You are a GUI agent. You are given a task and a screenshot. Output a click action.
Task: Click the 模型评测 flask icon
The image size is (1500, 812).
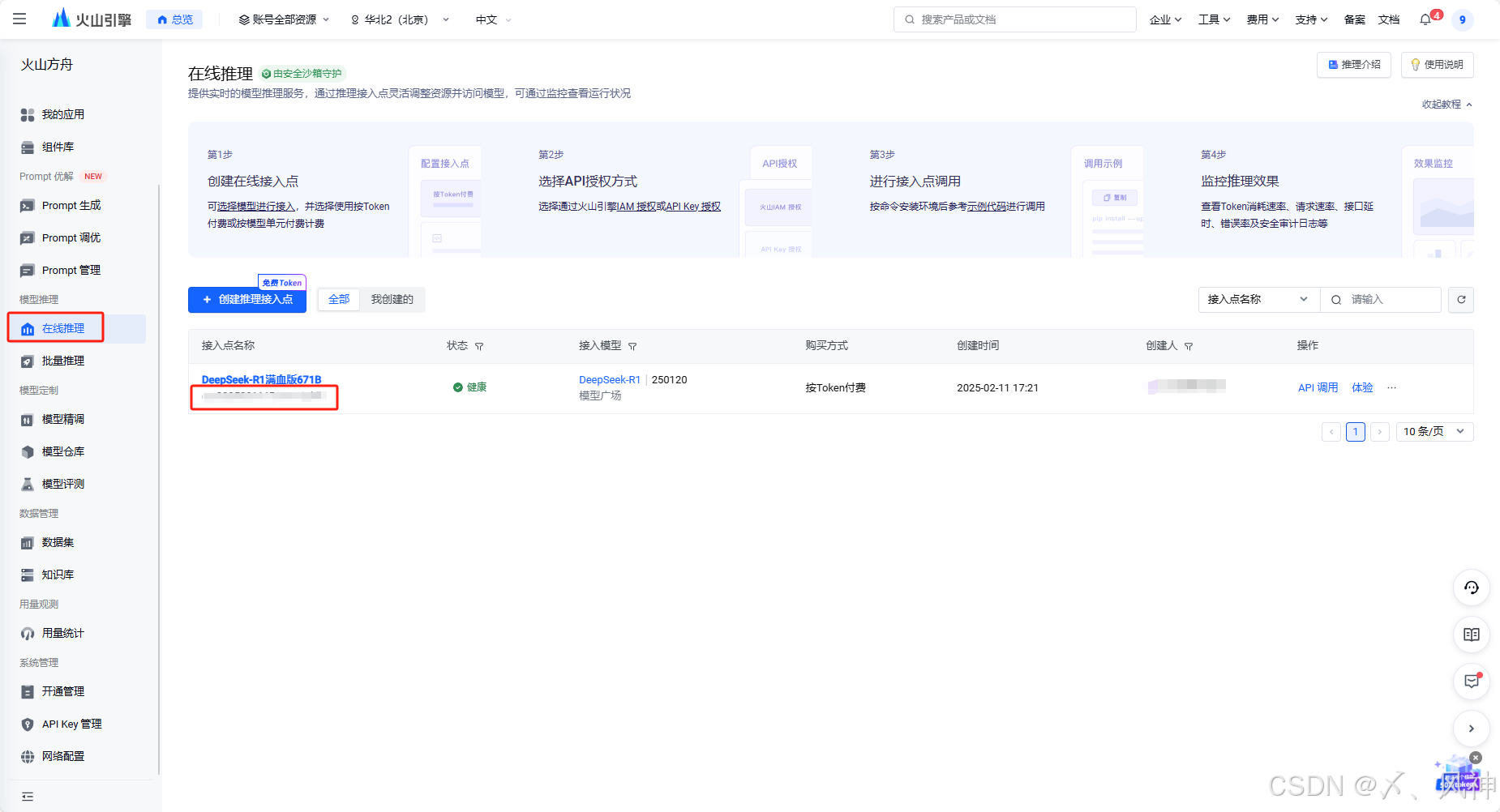(x=28, y=485)
